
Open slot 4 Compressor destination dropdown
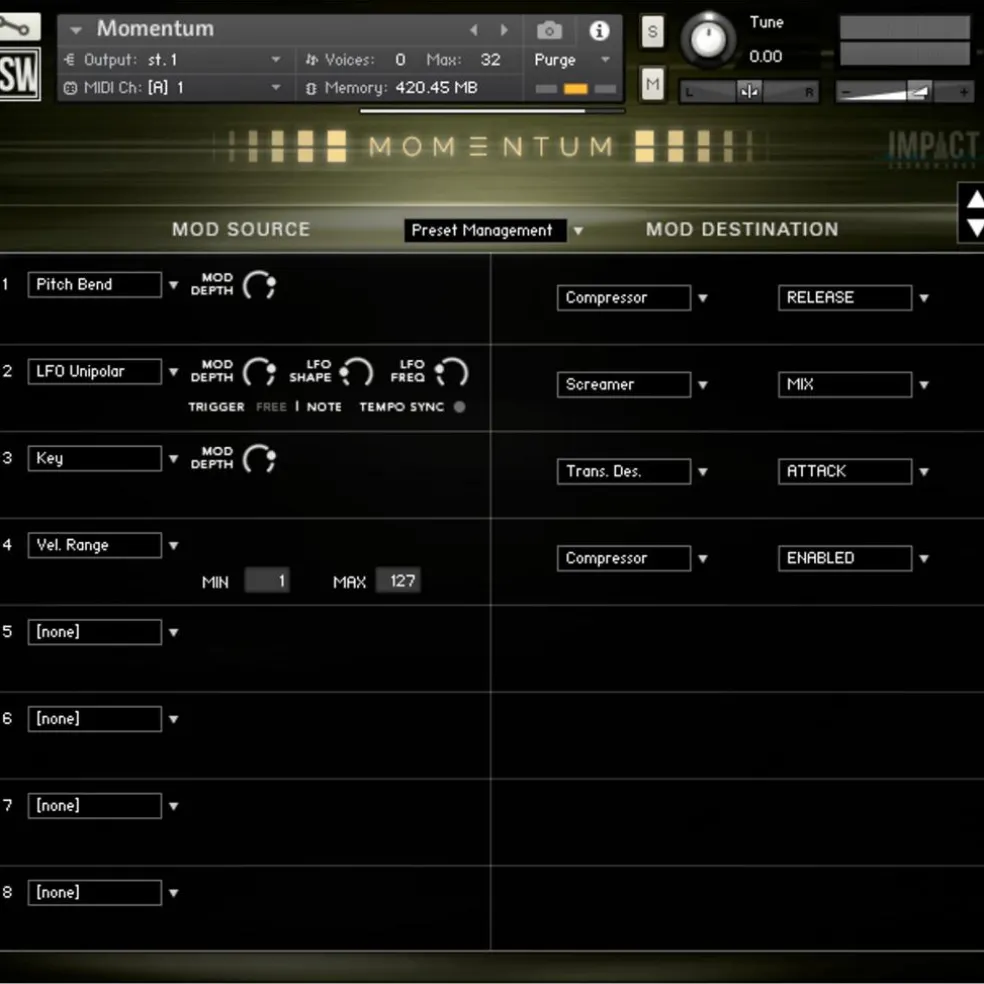[703, 559]
